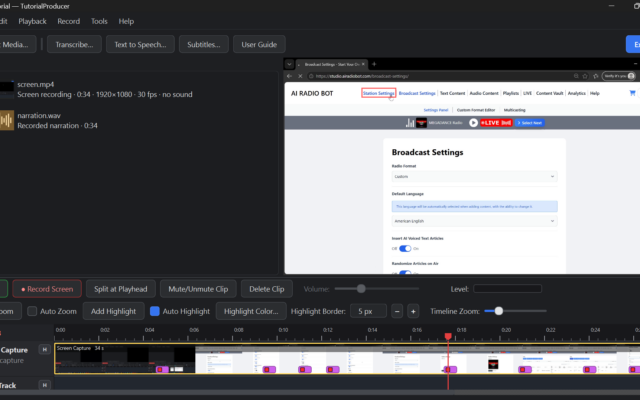
Task: Switch to Custom Format Editor sub-tab
Action: click(476, 110)
